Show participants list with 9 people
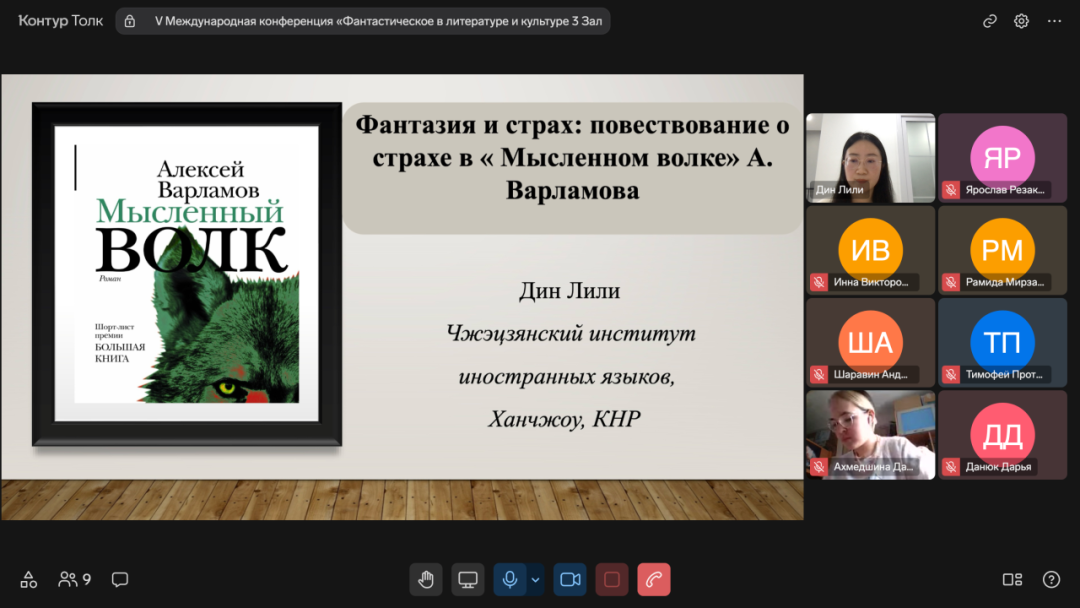This screenshot has width=1080, height=608. (x=74, y=580)
